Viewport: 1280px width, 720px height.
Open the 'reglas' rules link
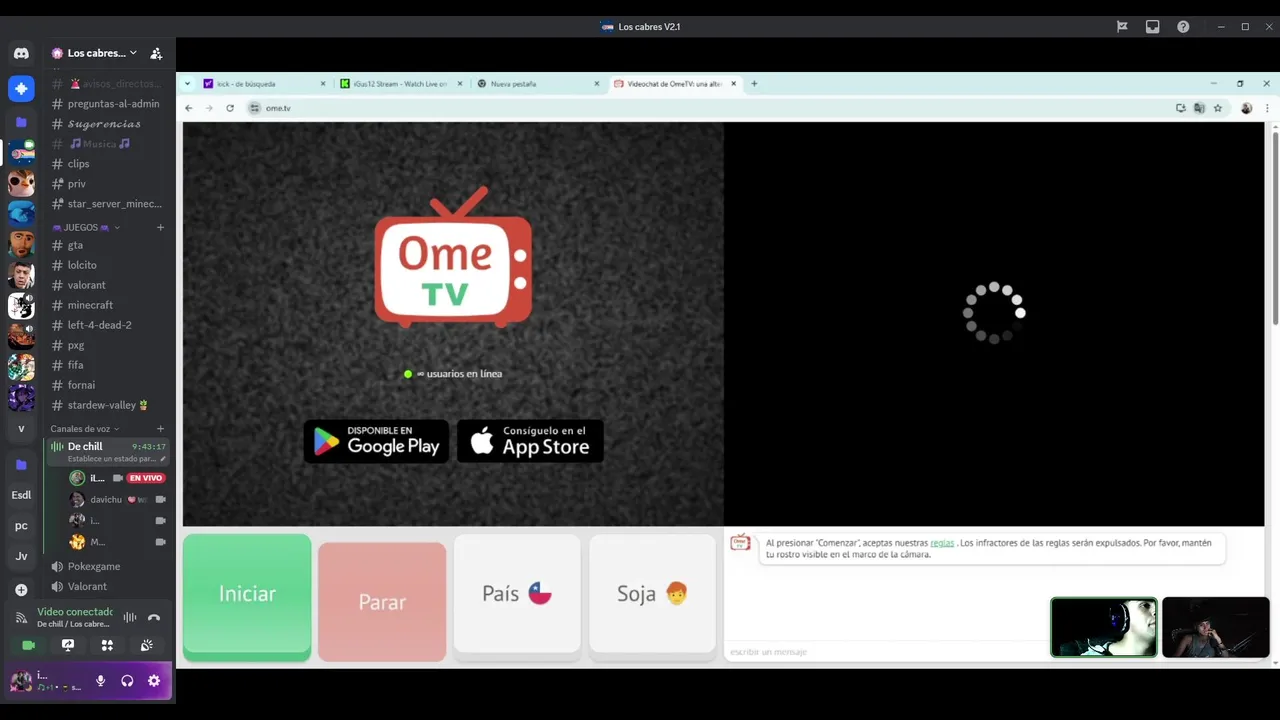tap(942, 543)
